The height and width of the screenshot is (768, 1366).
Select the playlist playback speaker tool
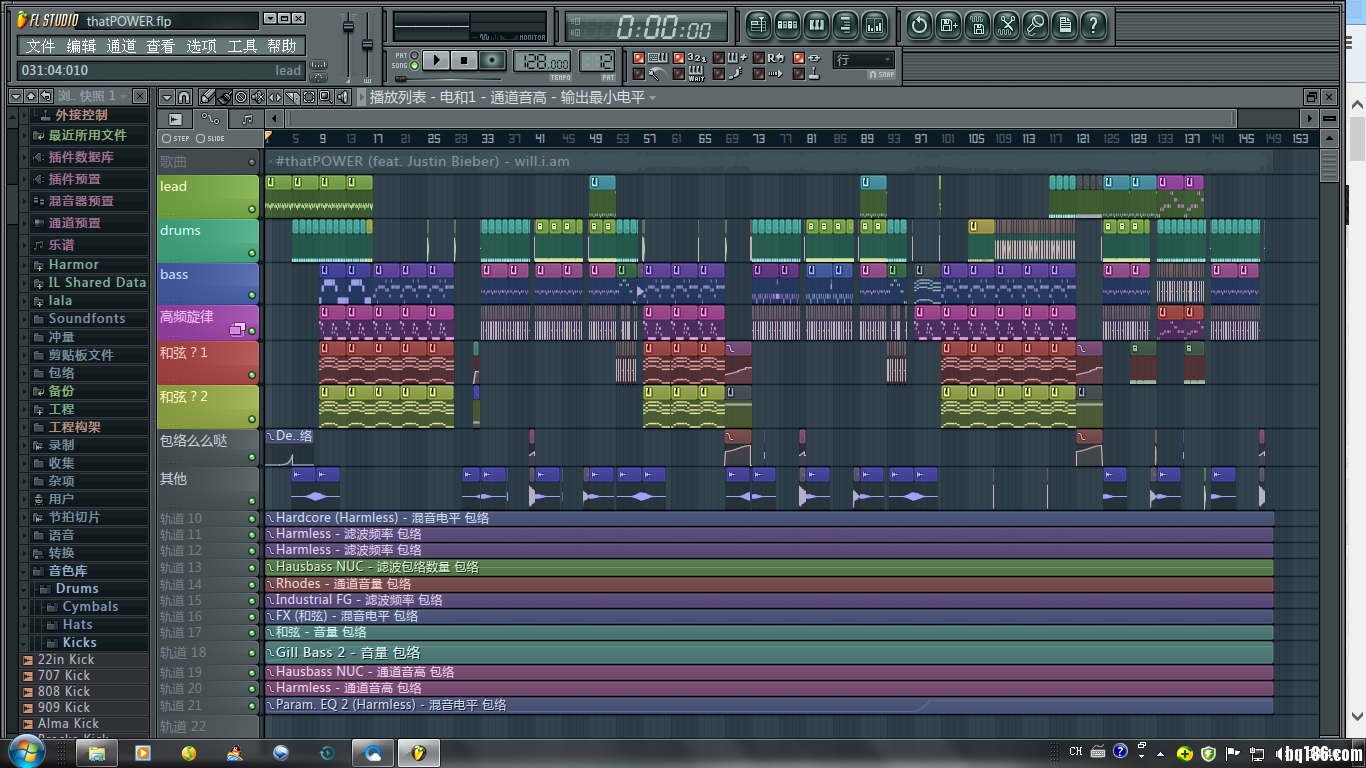pos(343,97)
